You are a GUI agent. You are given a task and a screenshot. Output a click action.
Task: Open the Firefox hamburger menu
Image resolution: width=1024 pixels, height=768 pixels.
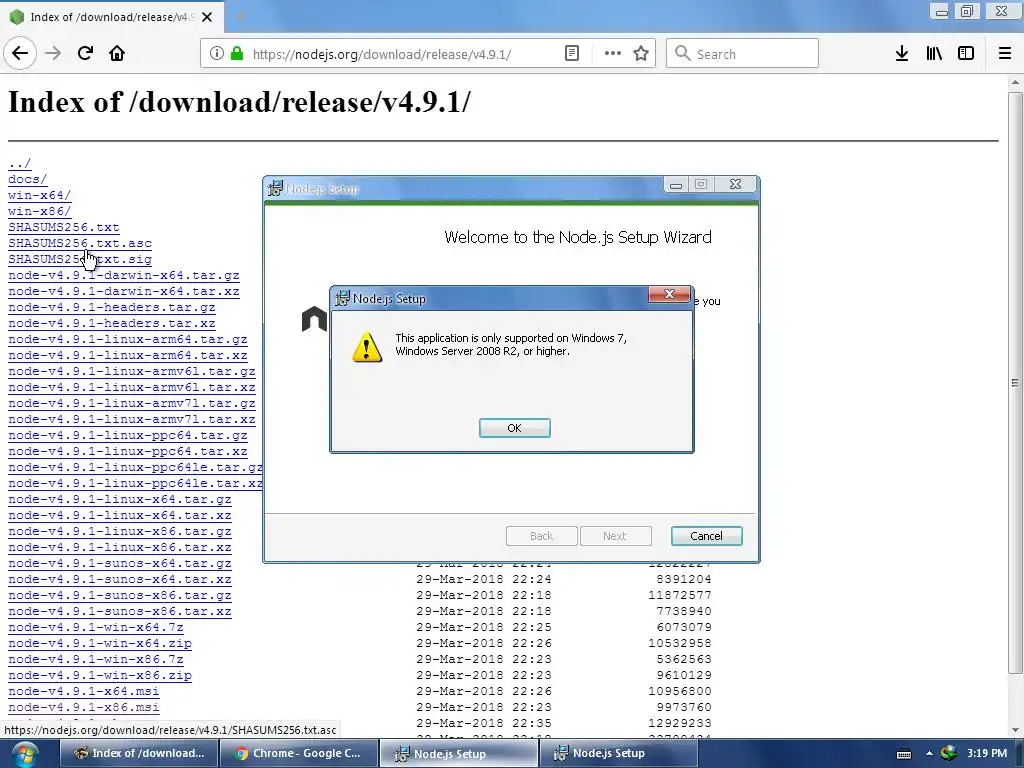(1005, 54)
